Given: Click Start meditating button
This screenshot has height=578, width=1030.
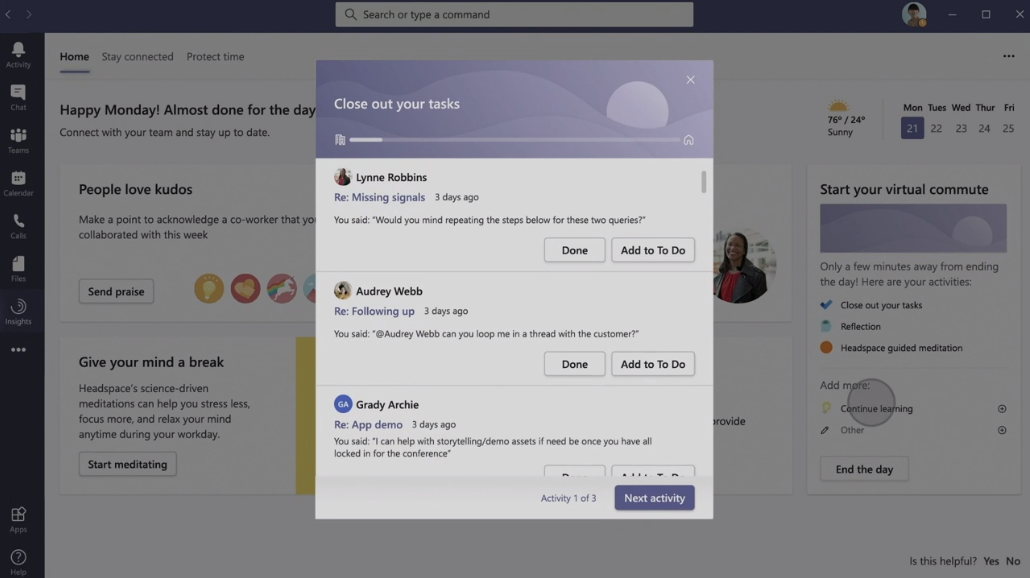Looking at the screenshot, I should [x=127, y=464].
